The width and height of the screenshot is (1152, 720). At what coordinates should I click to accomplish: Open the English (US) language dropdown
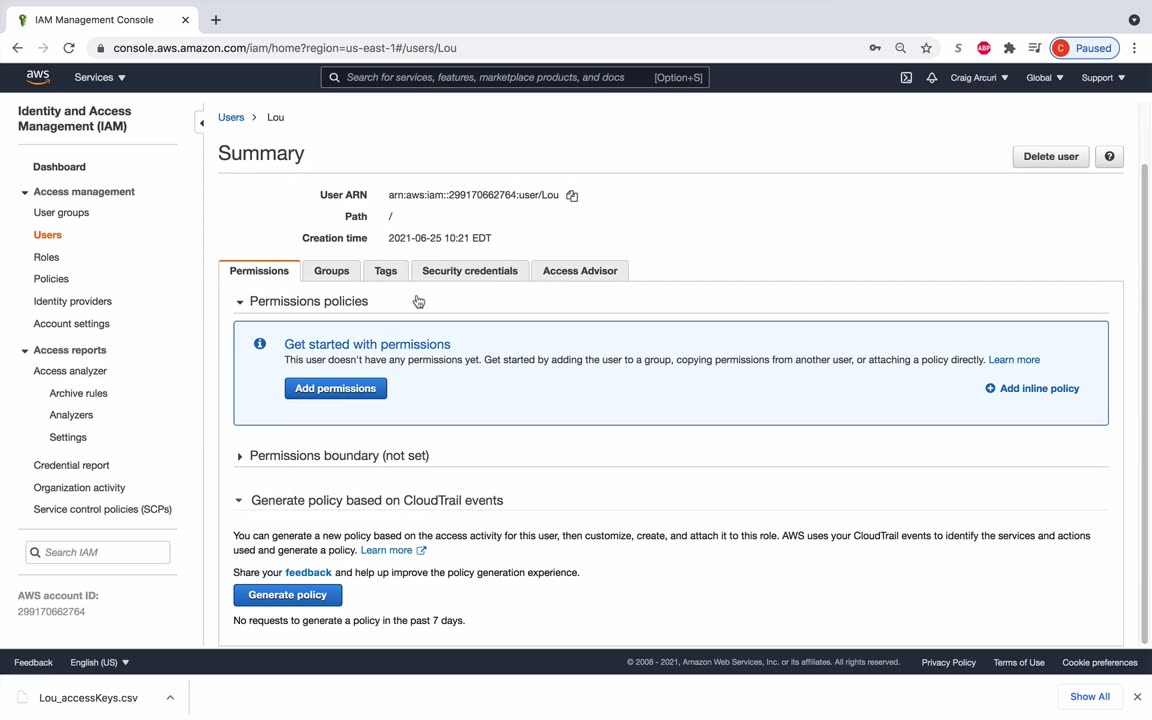tap(99, 662)
